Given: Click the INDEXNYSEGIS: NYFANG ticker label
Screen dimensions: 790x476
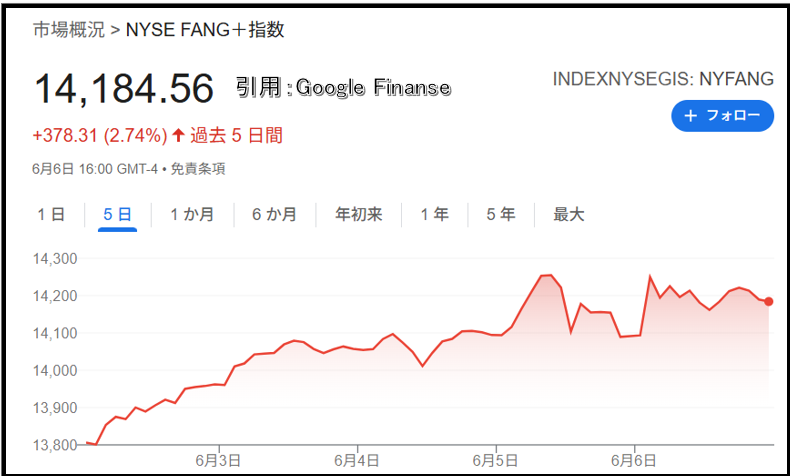Looking at the screenshot, I should pyautogui.click(x=663, y=79).
